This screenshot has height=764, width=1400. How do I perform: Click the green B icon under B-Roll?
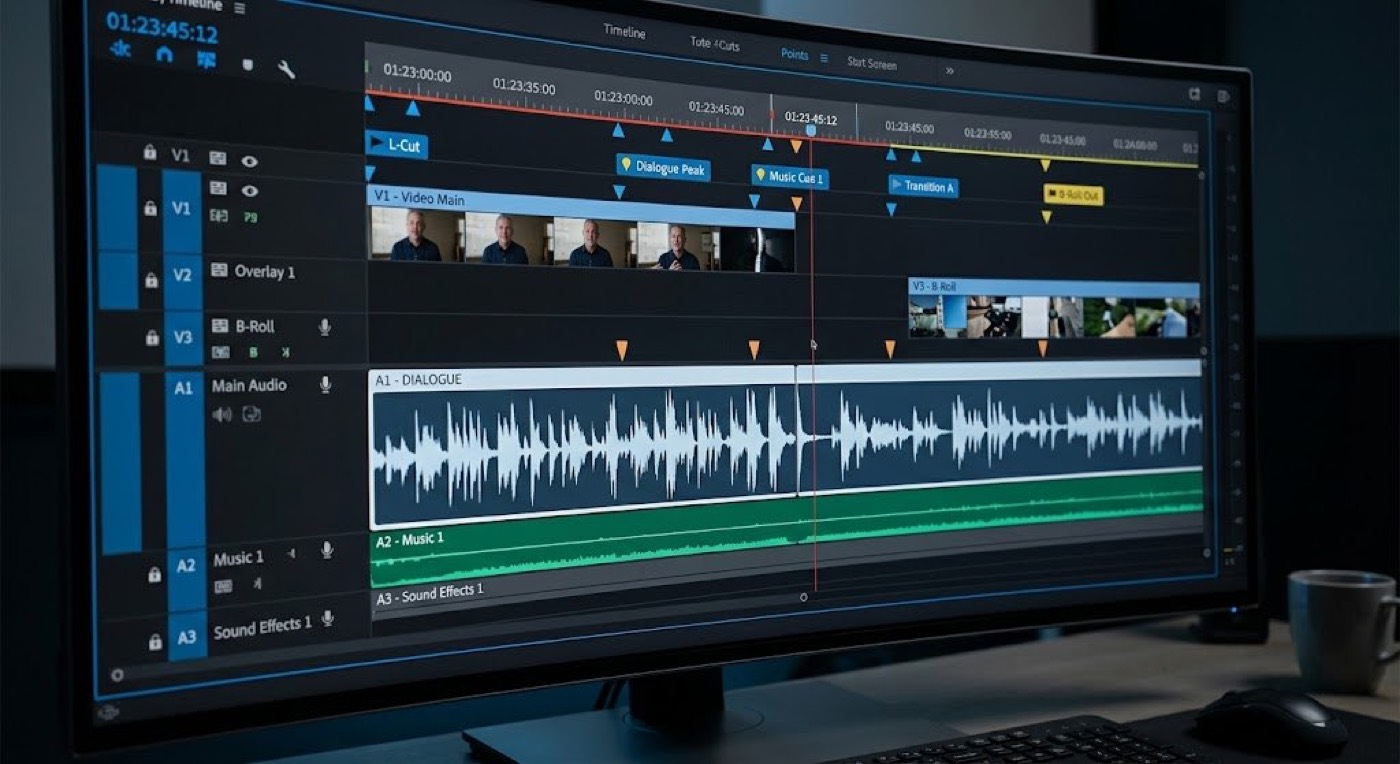[x=253, y=352]
